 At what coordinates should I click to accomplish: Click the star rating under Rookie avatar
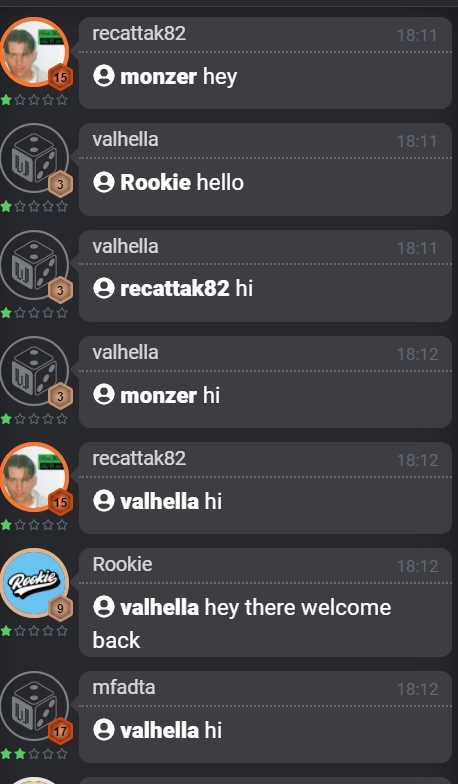34,630
